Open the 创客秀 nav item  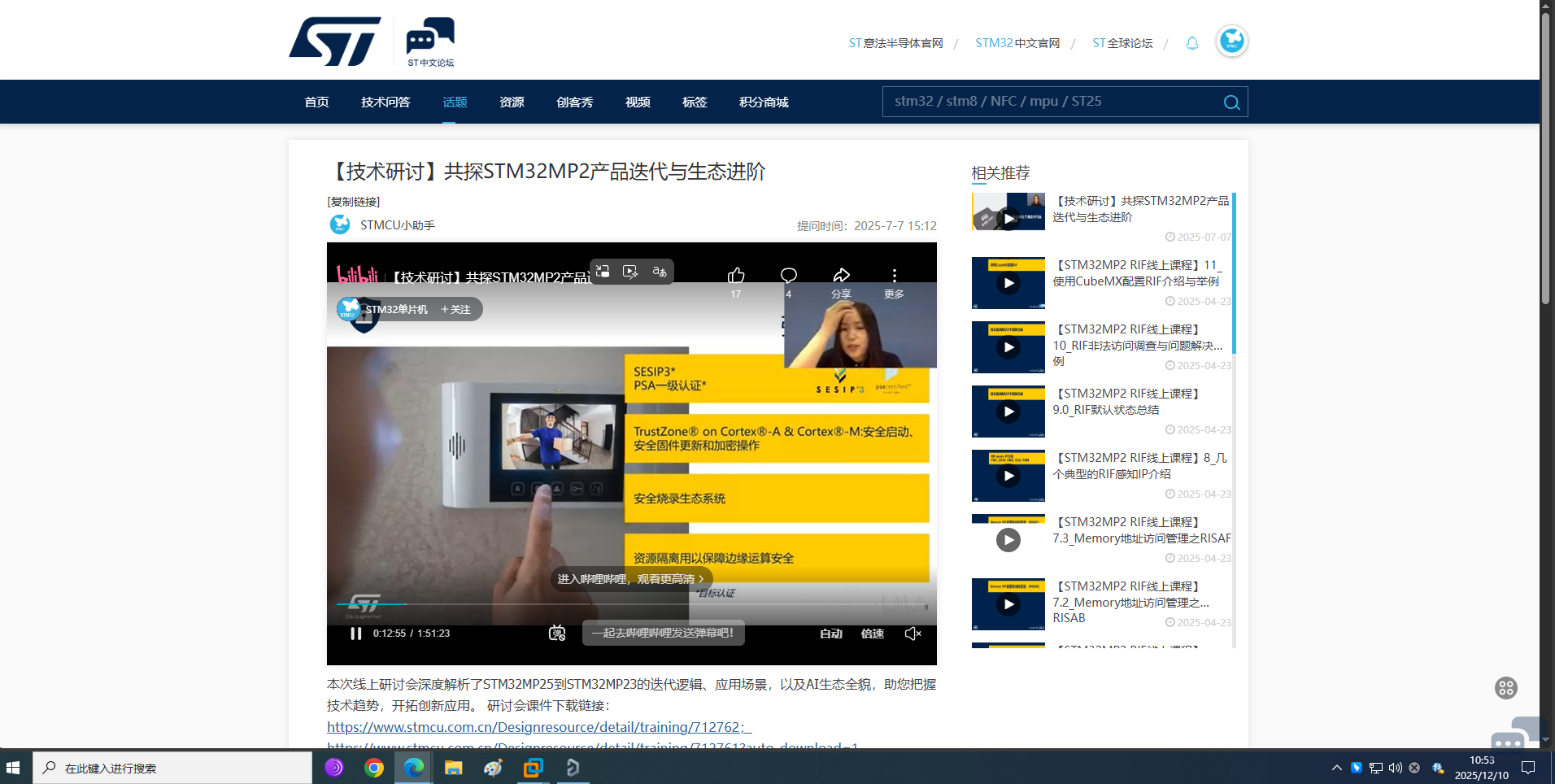(574, 102)
